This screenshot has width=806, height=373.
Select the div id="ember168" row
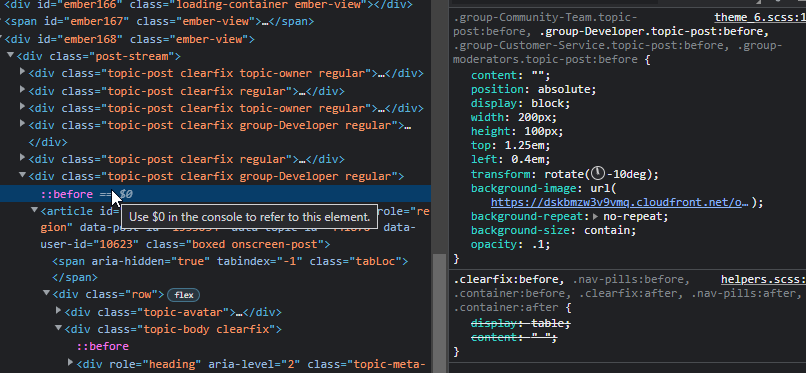tap(130, 39)
